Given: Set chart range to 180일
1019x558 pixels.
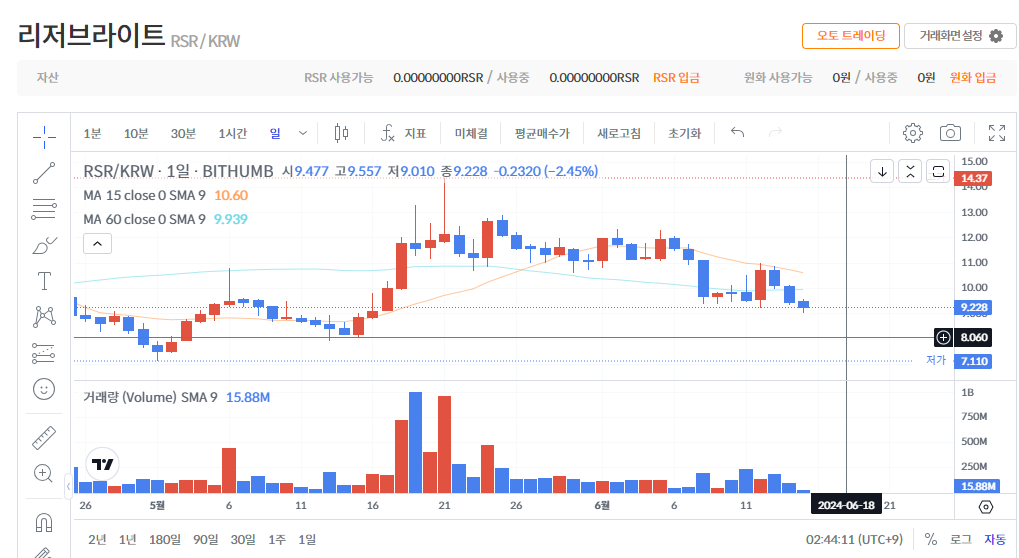Looking at the screenshot, I should 165,539.
